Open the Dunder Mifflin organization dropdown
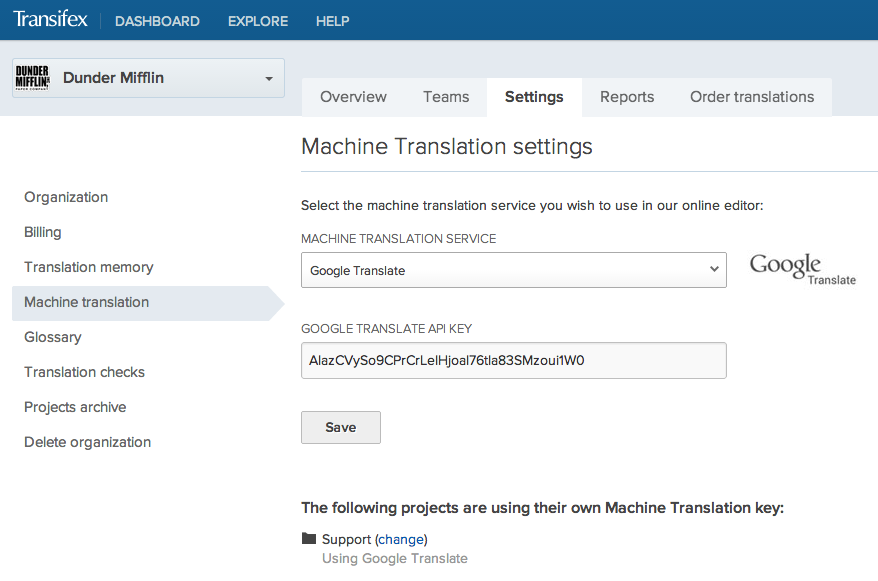This screenshot has height=581, width=878. click(x=148, y=78)
